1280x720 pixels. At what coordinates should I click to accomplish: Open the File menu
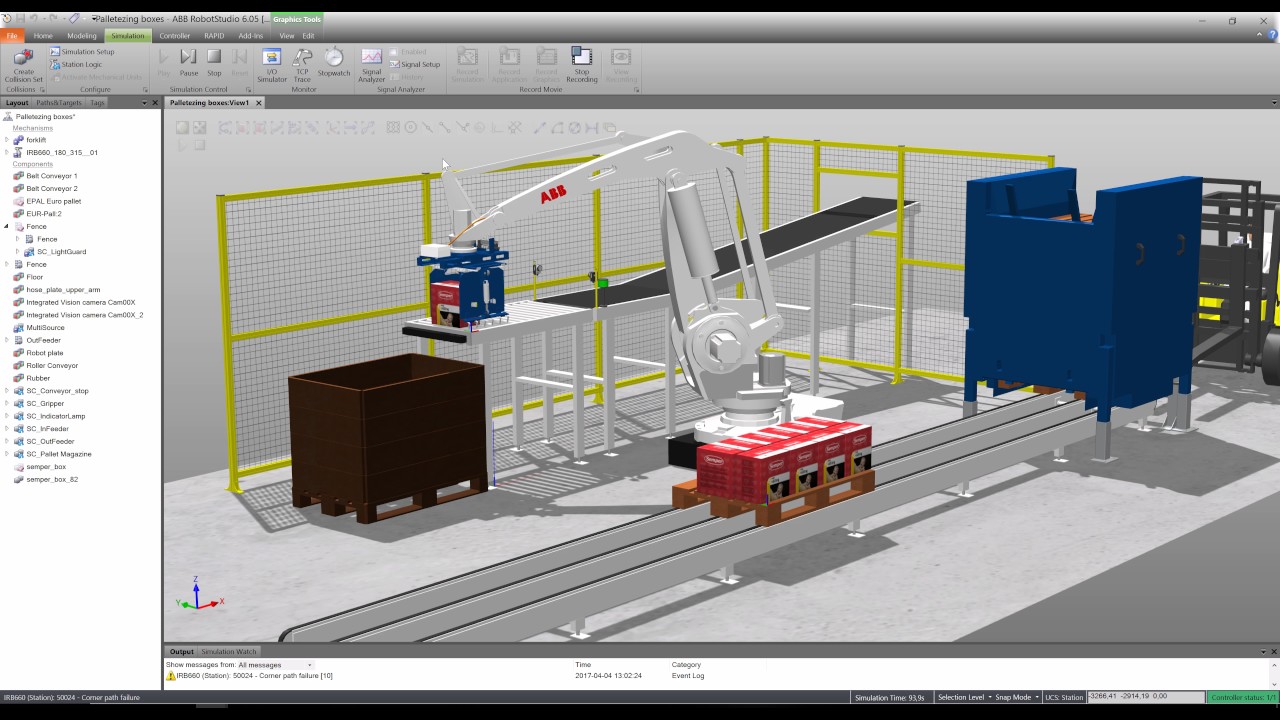pyautogui.click(x=12, y=36)
